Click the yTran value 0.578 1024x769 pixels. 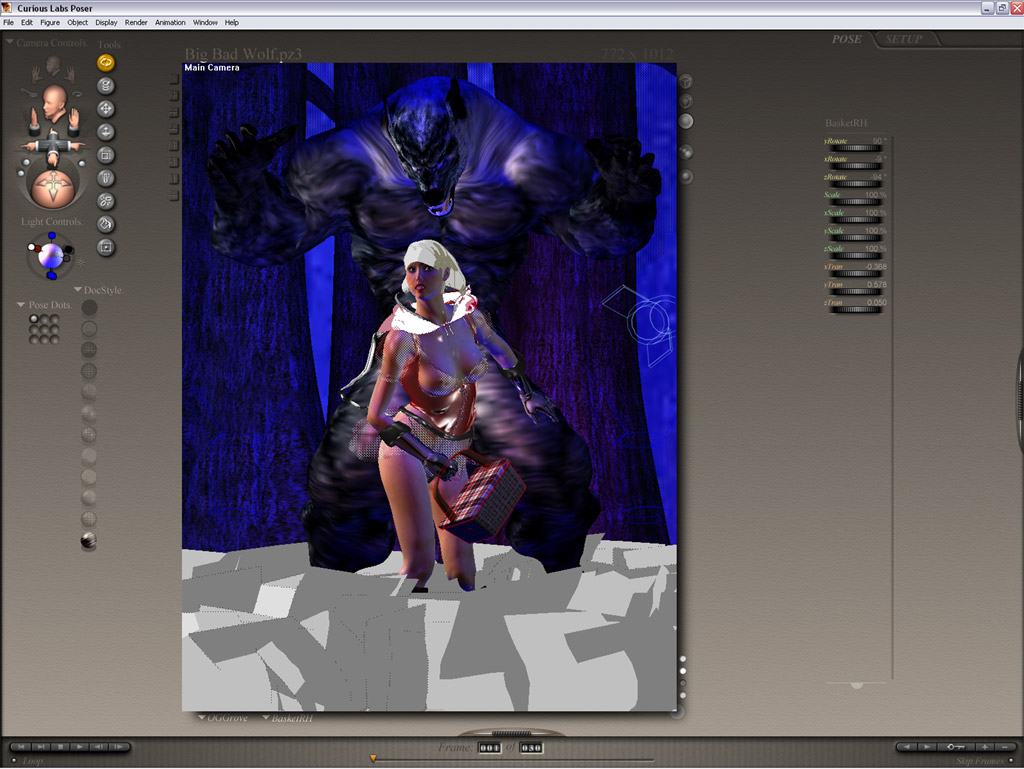tap(876, 285)
